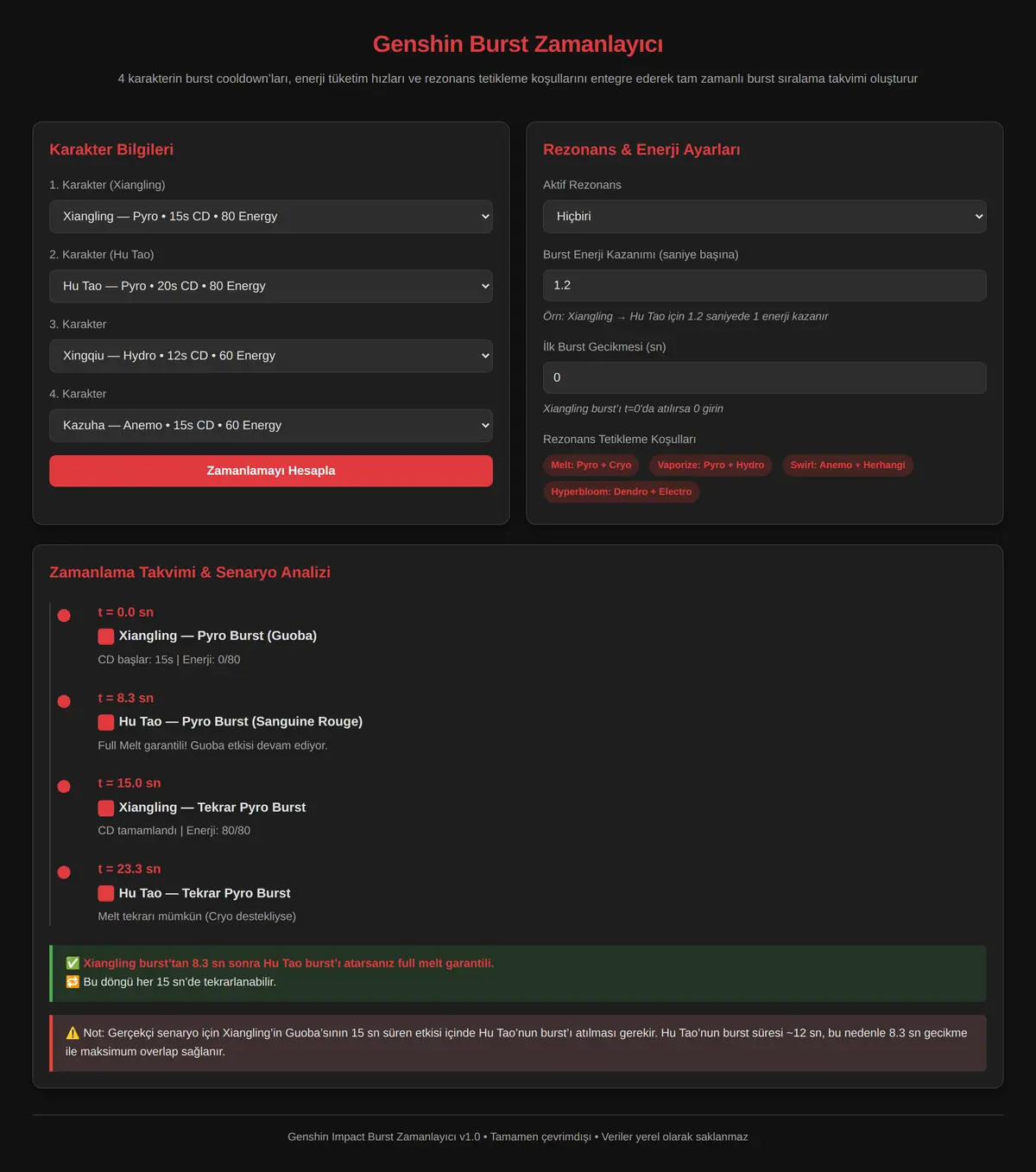Viewport: 1036px width, 1172px height.
Task: Click the red square beside Hu Tao — Tekrar Pyro Burst
Action: [x=106, y=893]
